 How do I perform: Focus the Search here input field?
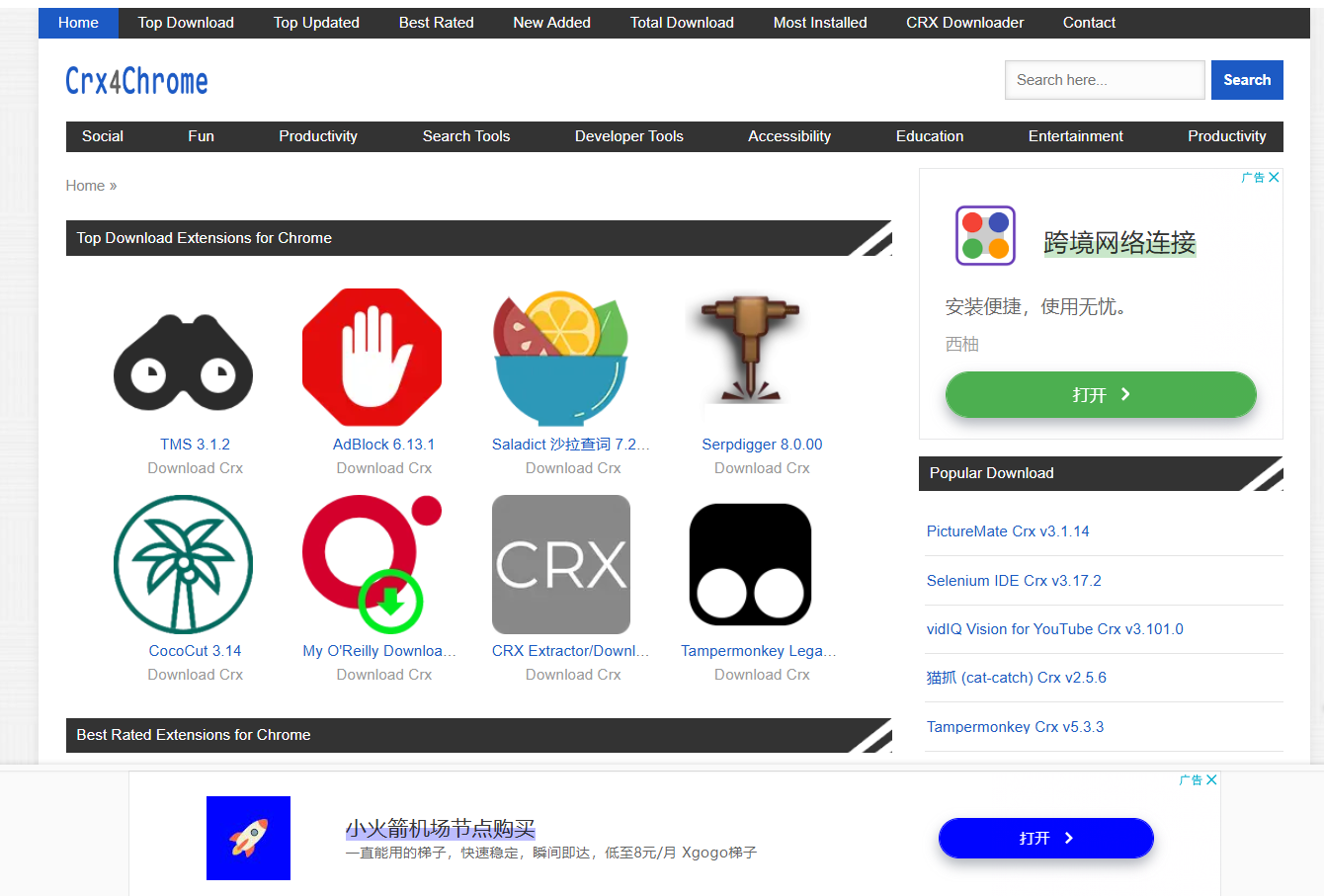pyautogui.click(x=1105, y=80)
